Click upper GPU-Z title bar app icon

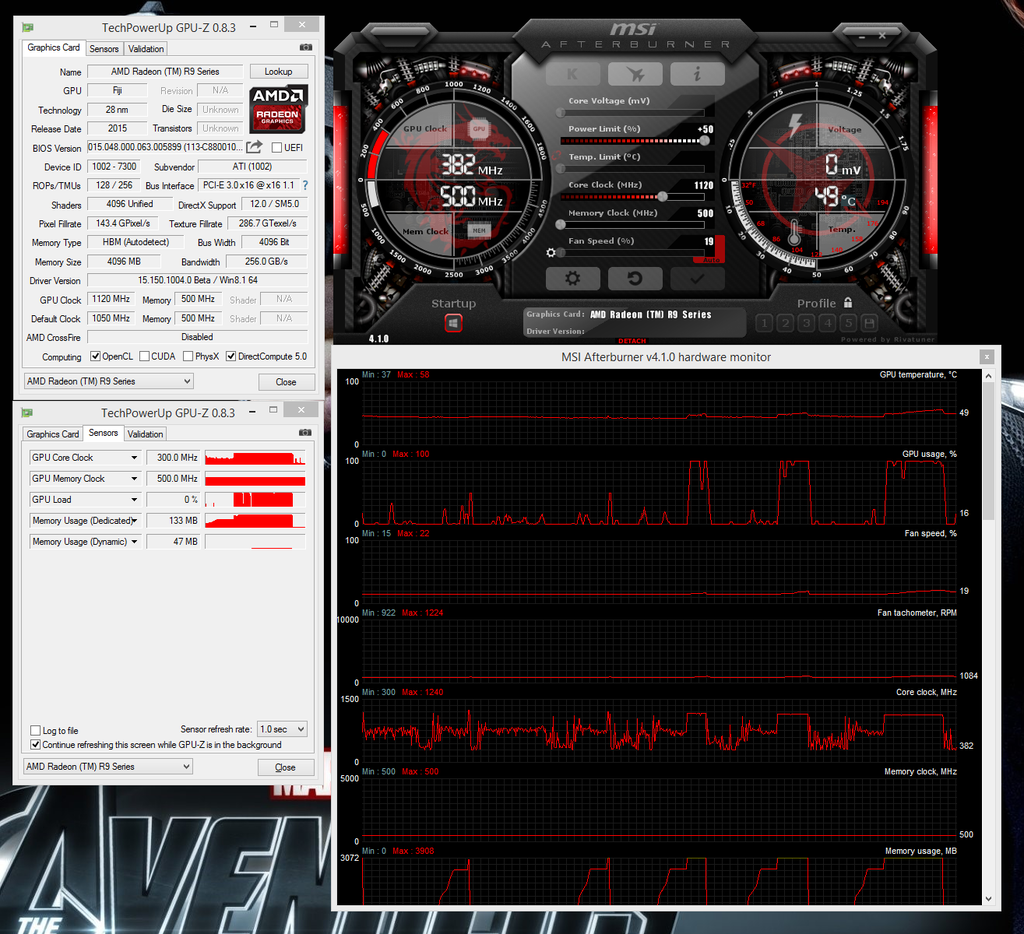[x=27, y=27]
